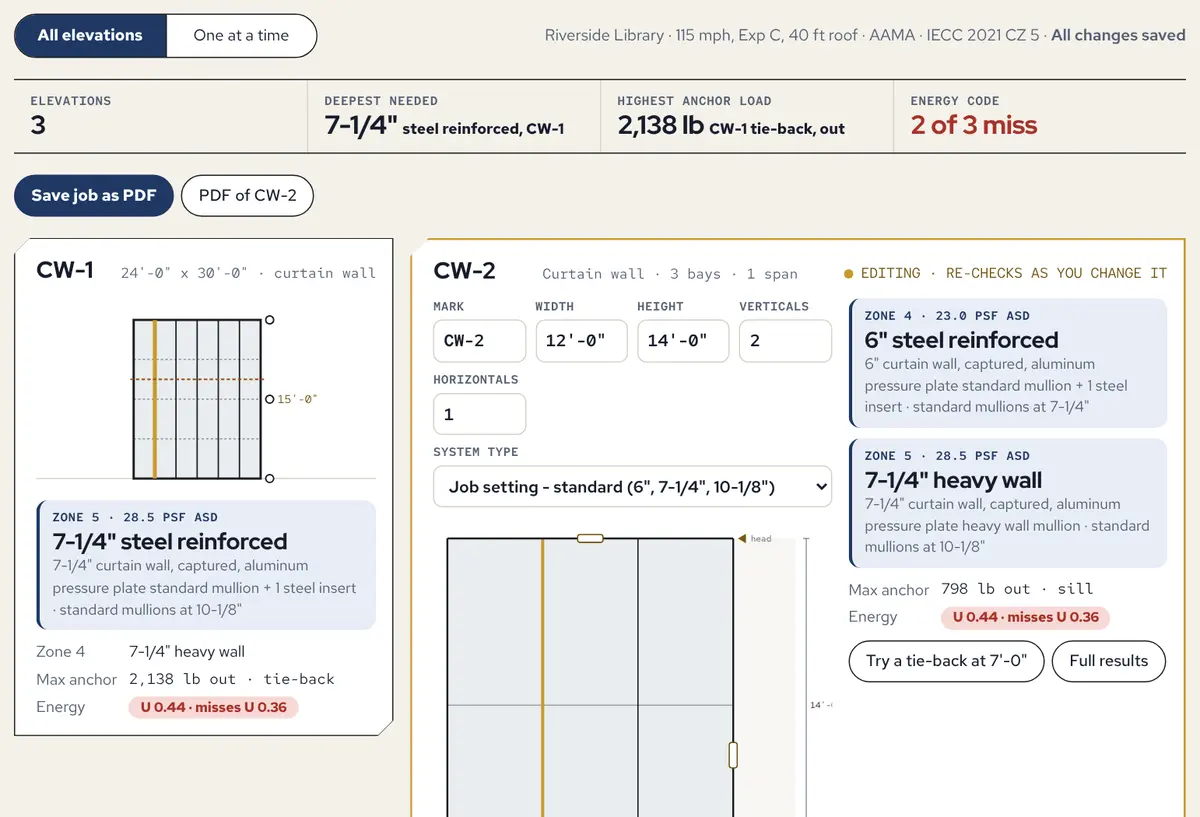Click the CW-2 Zone 4 6" steel reinforced card
1200x817 pixels.
tap(1008, 363)
